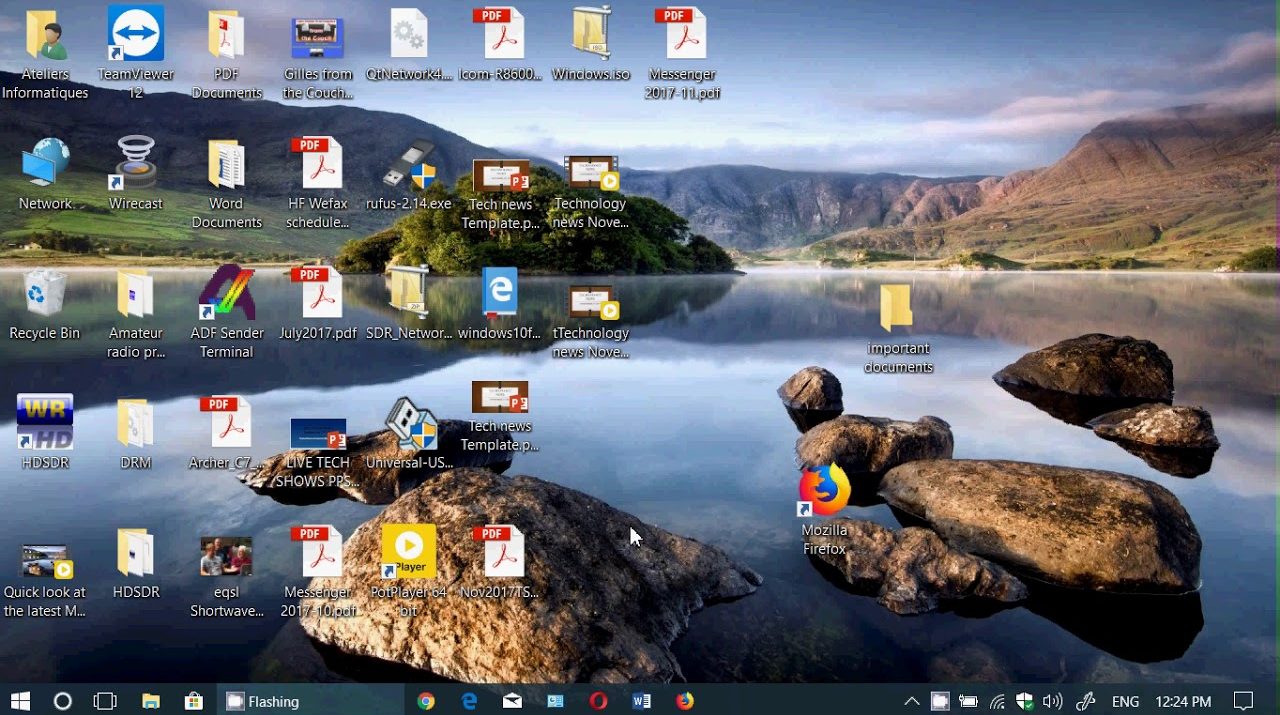
Task: Open Task View from the taskbar
Action: point(105,701)
